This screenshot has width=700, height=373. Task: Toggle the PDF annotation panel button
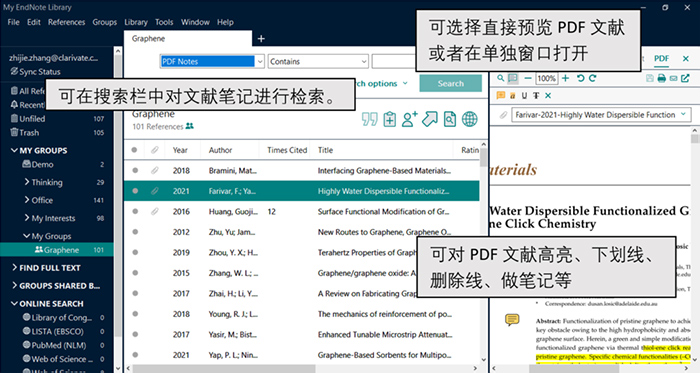click(513, 79)
